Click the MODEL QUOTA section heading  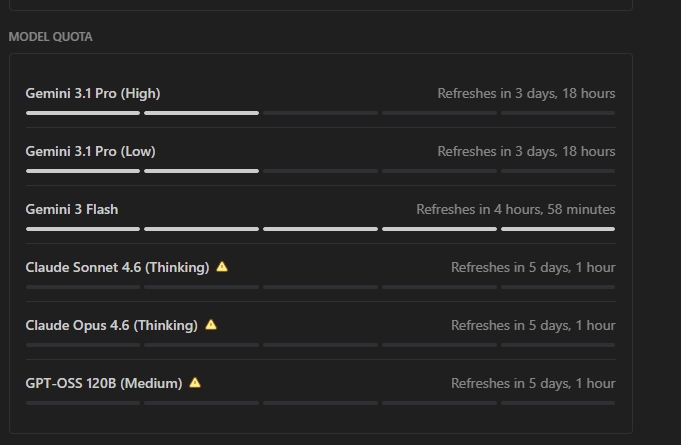(50, 37)
